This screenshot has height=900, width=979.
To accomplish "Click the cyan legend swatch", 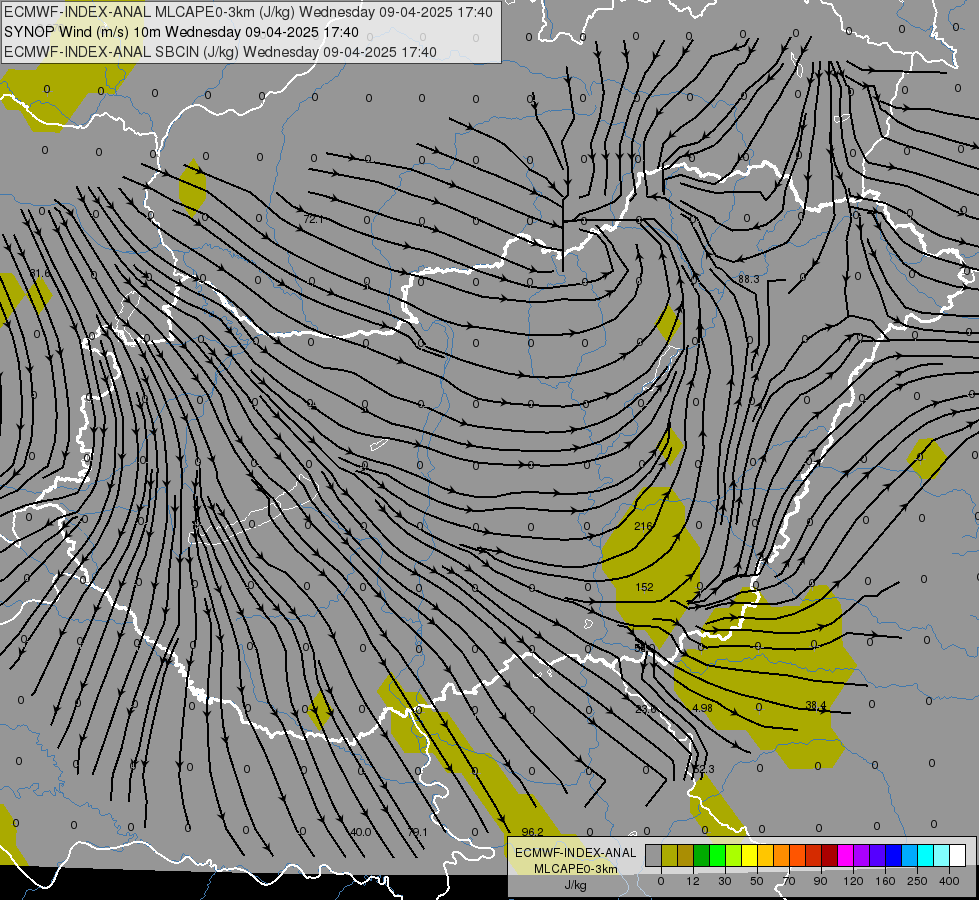I will coord(925,855).
